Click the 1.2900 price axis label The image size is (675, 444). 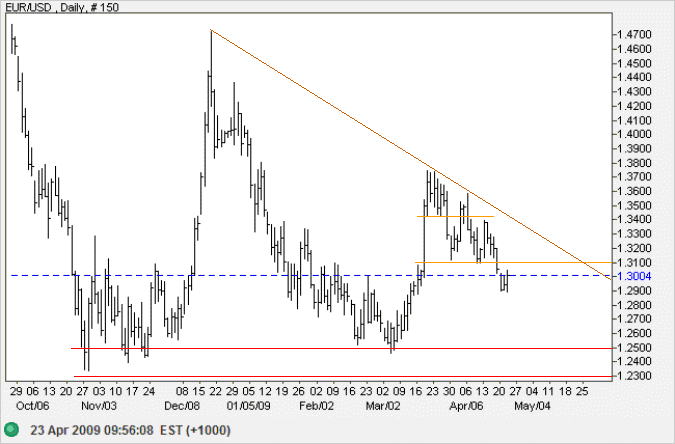[x=635, y=290]
